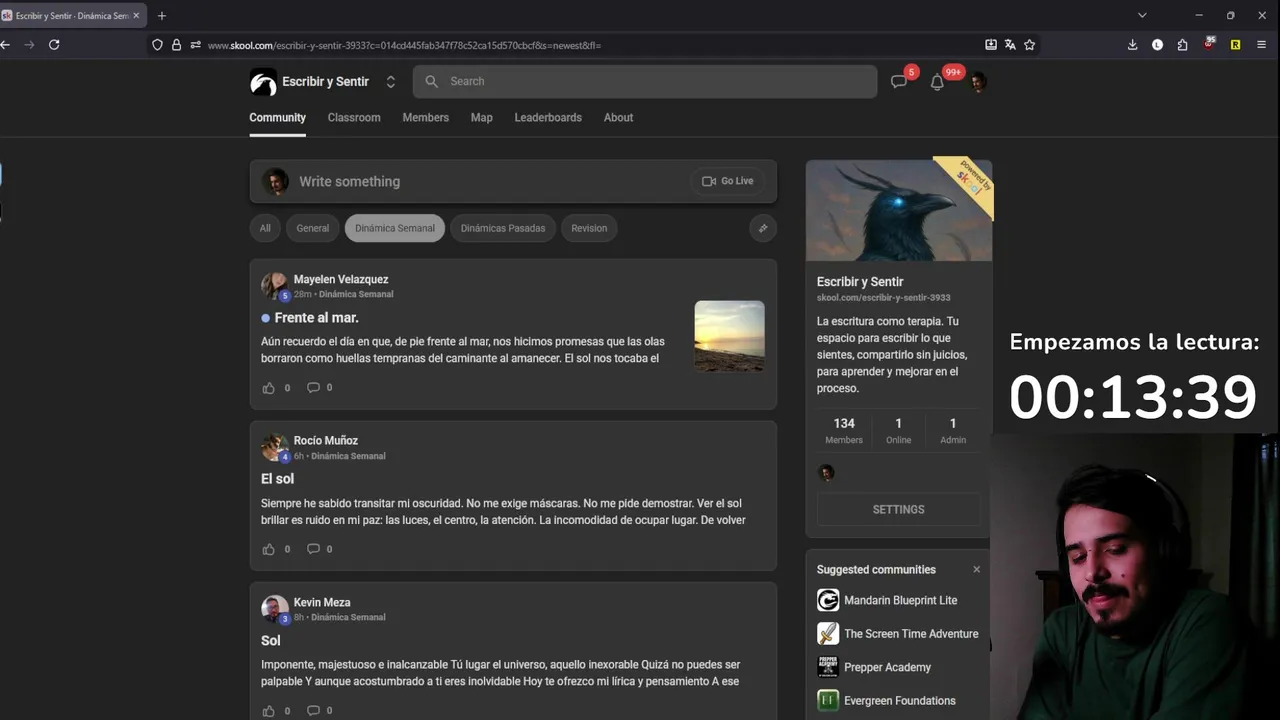Bookmark this page with star icon
This screenshot has height=720, width=1280.
[x=1029, y=45]
